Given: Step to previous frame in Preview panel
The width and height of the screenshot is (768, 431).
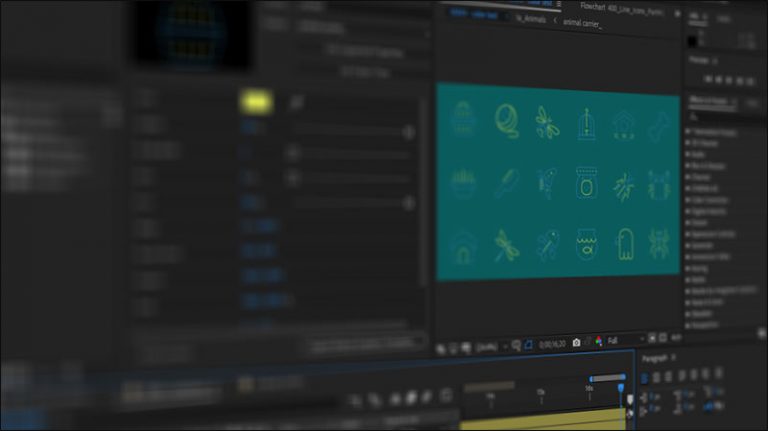Looking at the screenshot, I should tap(719, 79).
